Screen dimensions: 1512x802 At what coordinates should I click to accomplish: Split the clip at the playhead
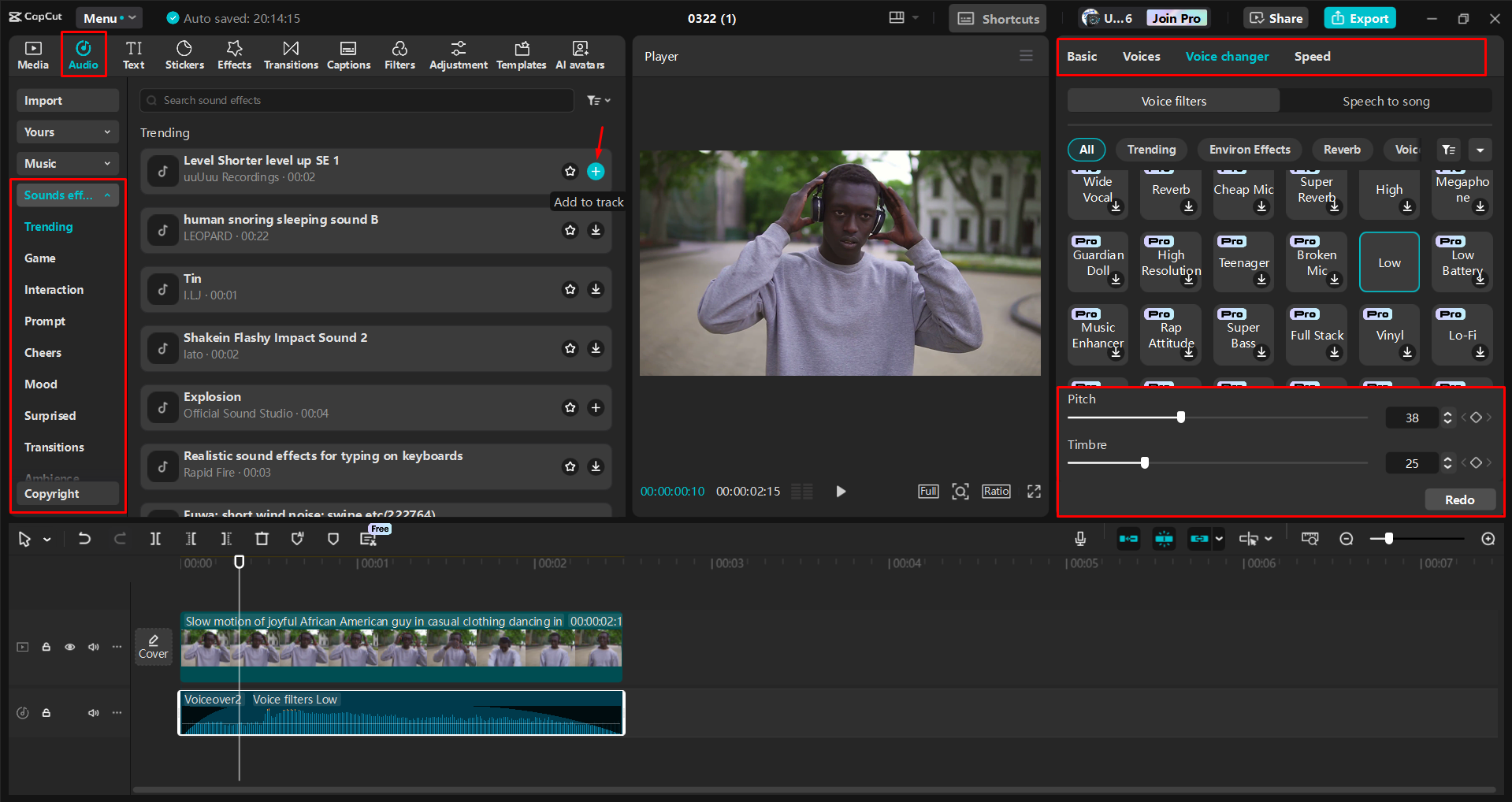(155, 539)
